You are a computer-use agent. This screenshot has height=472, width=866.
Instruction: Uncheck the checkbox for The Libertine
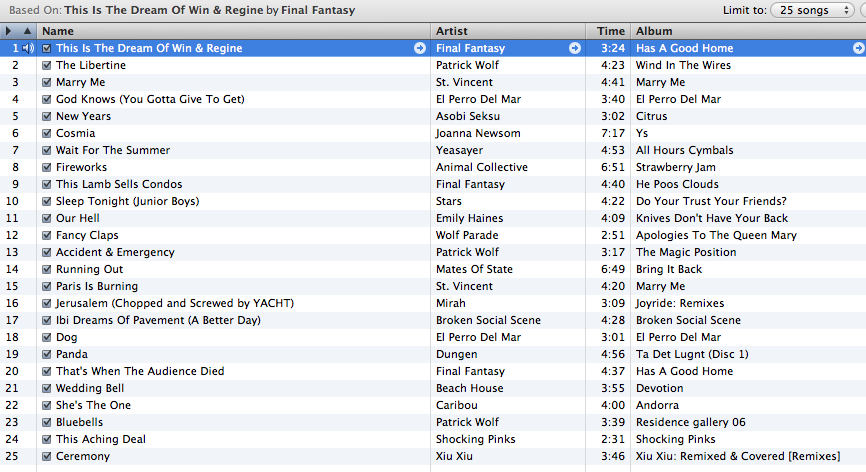[x=46, y=65]
